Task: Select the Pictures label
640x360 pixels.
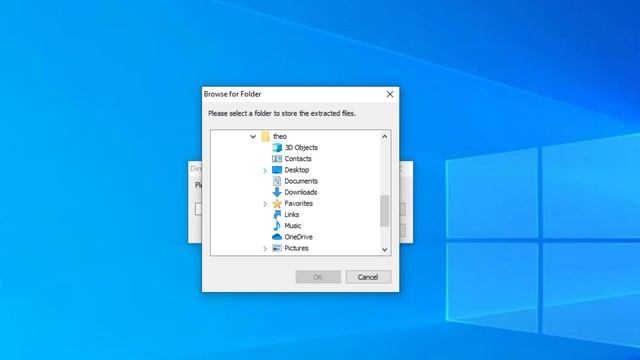Action: (297, 248)
